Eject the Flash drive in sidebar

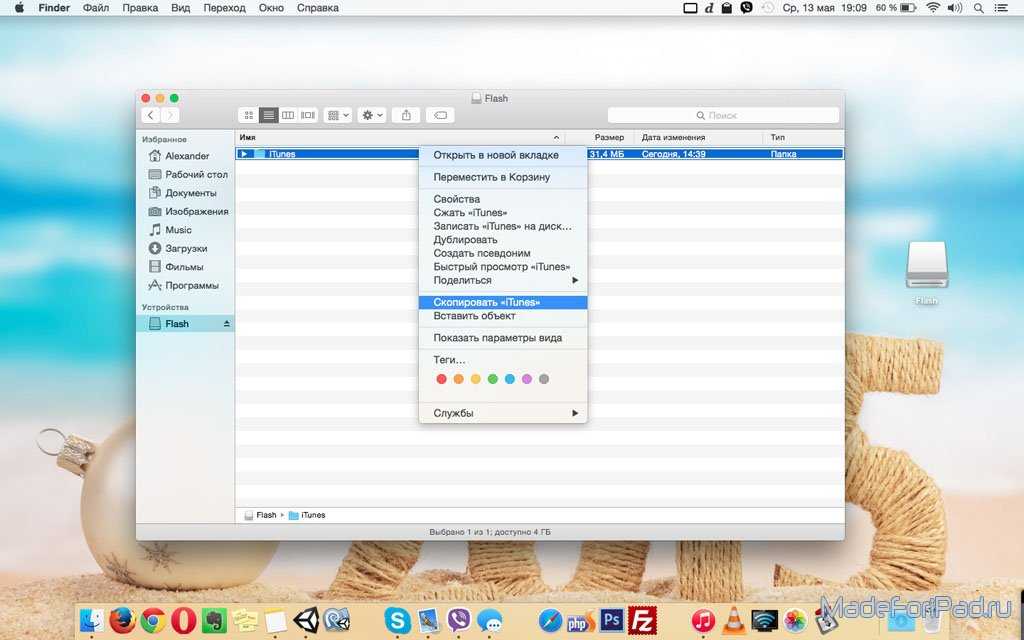click(x=227, y=324)
